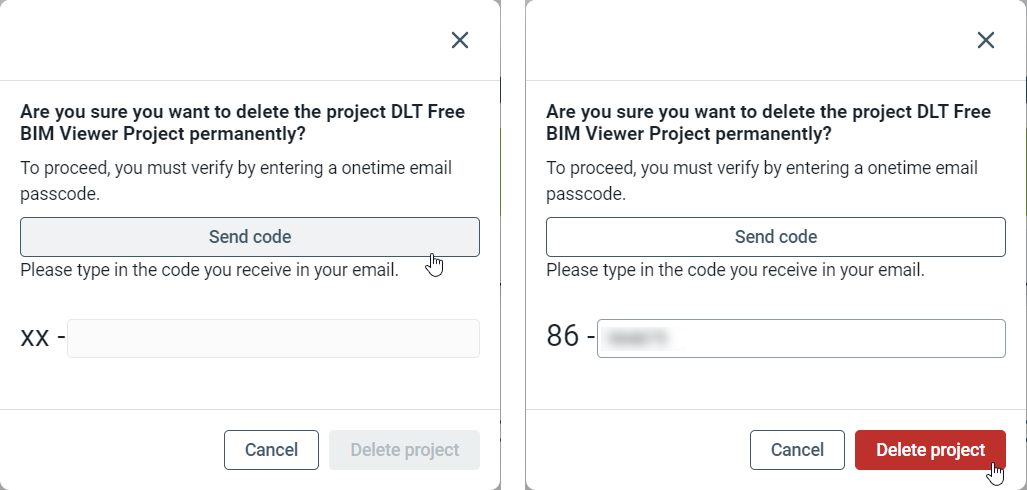Image resolution: width=1027 pixels, height=490 pixels.
Task: Click the bold question heading in left dialog
Action: point(242,122)
